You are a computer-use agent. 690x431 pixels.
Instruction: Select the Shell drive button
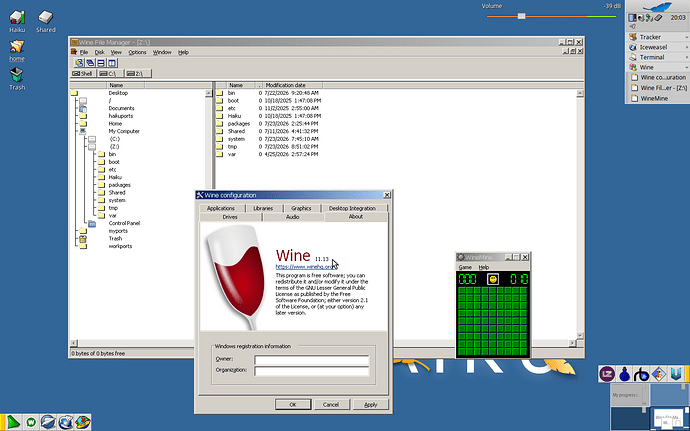83,74
